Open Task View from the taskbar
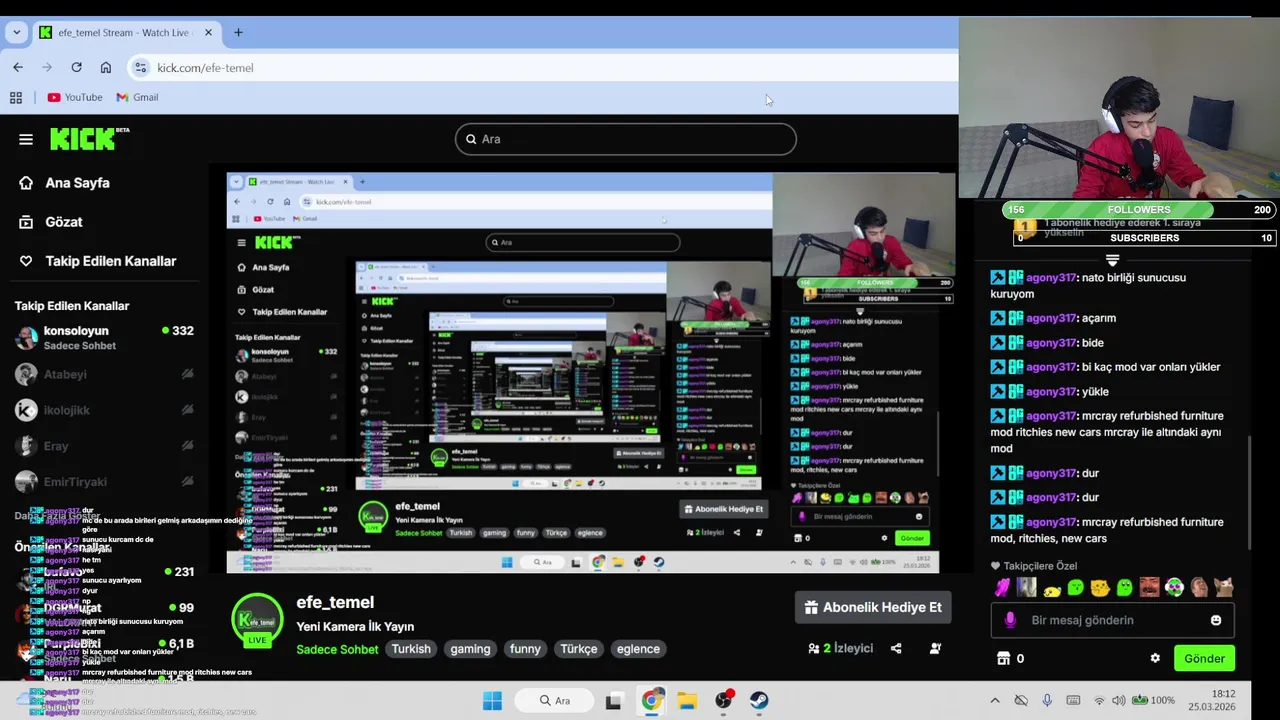 pyautogui.click(x=613, y=701)
